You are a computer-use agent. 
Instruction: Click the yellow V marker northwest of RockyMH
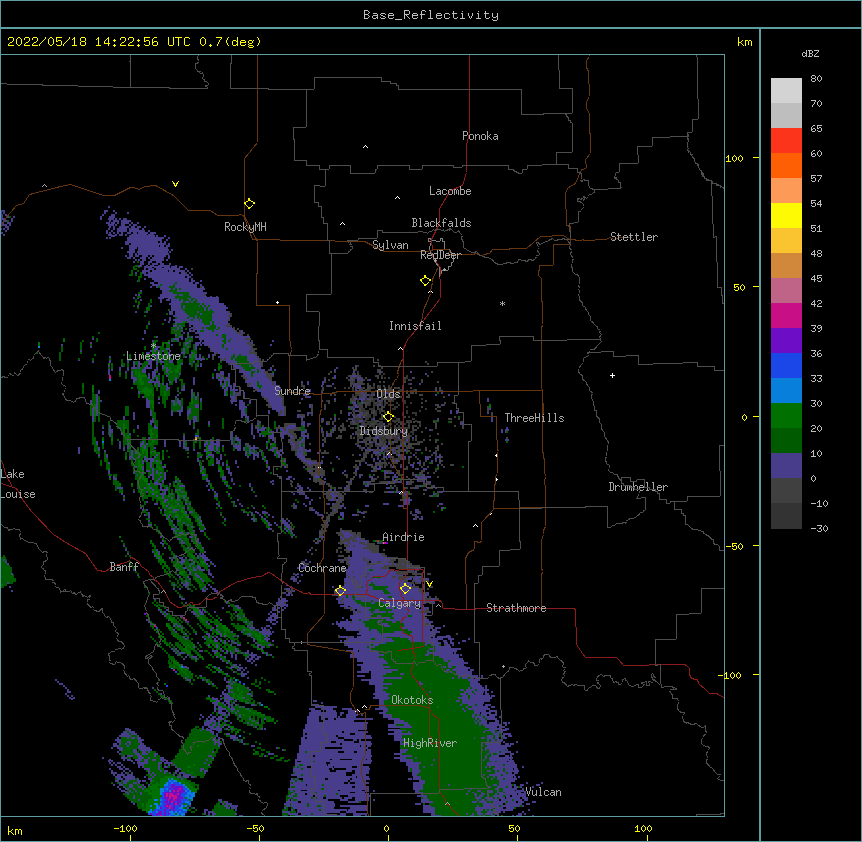click(175, 184)
